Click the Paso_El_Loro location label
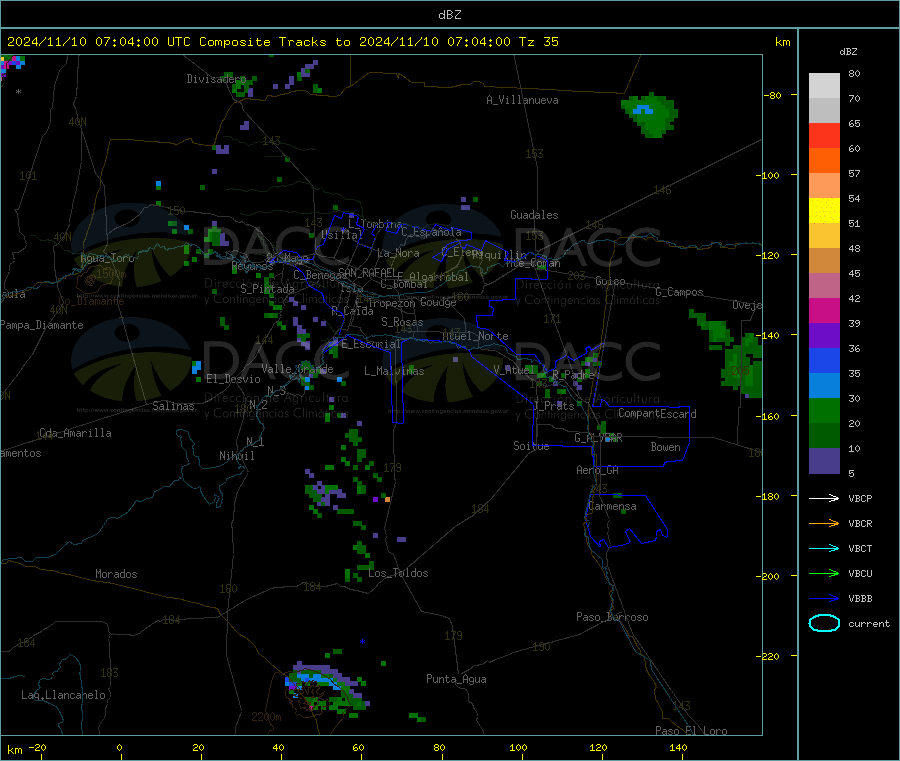 pos(691,731)
